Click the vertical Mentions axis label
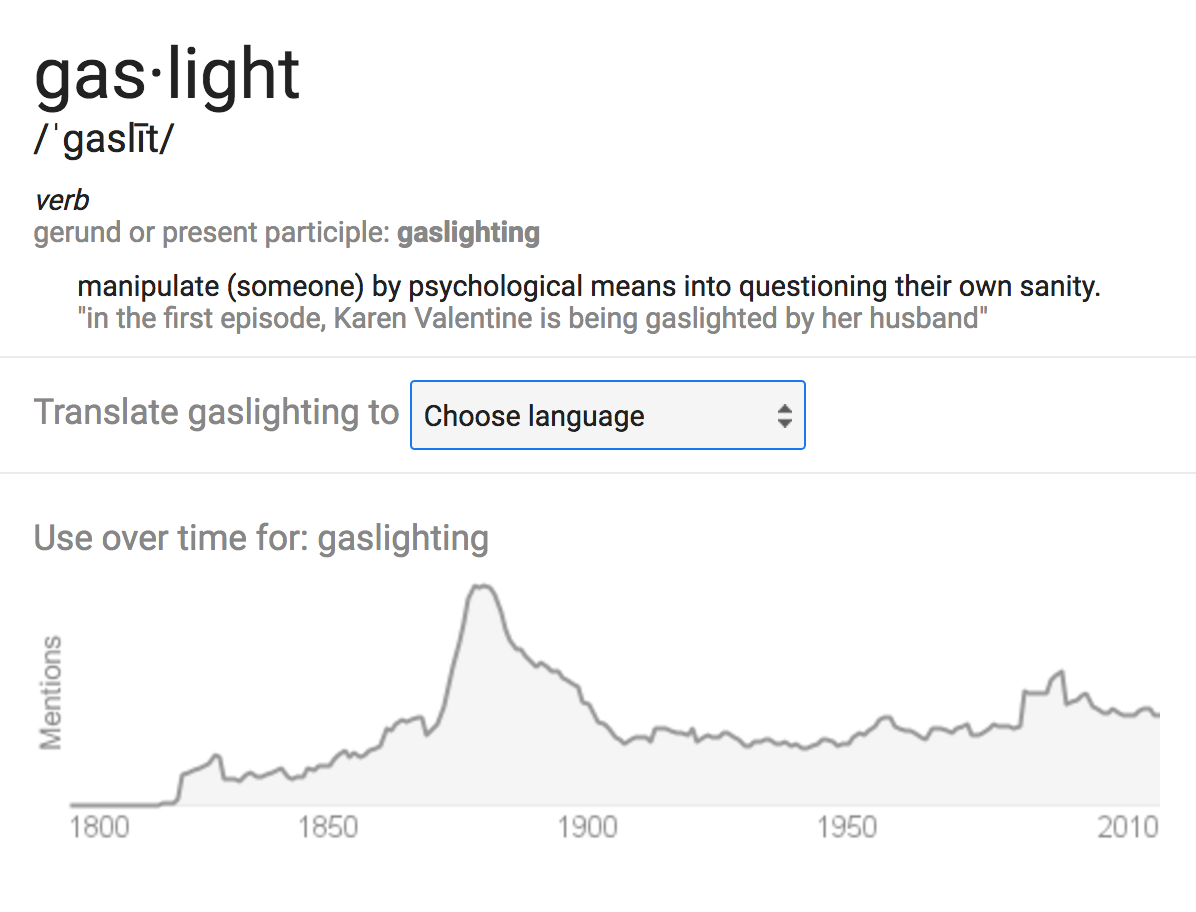Viewport: 1196px width, 912px height. coord(50,692)
